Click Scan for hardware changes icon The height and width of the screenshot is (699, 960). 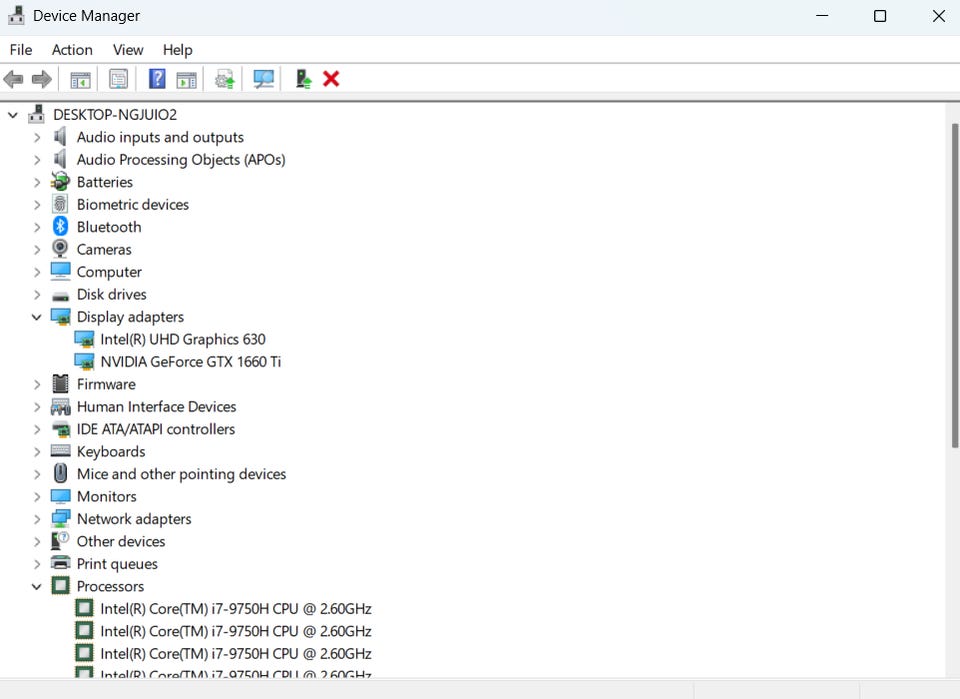pyautogui.click(x=263, y=79)
